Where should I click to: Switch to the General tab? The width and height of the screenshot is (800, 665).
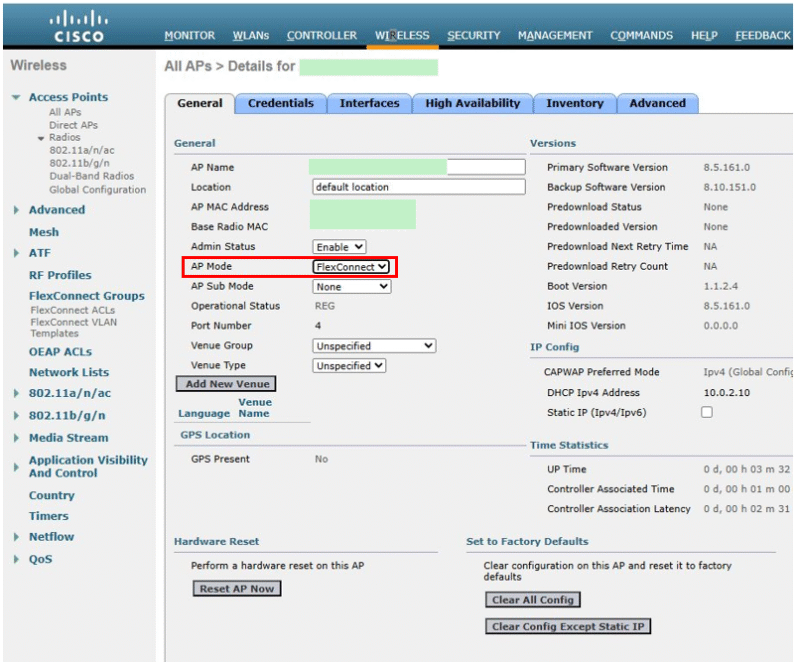[x=200, y=103]
